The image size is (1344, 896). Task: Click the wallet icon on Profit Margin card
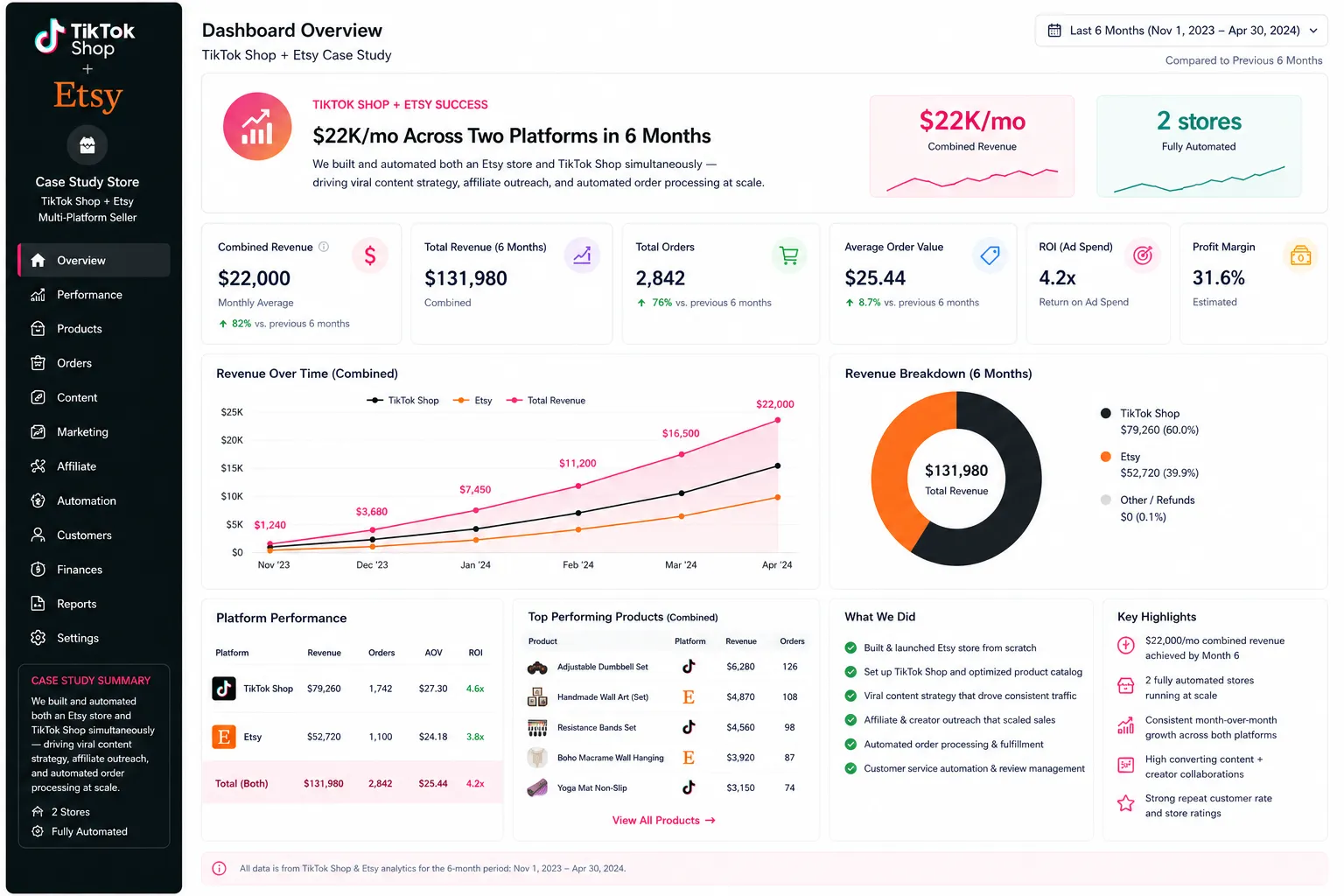1301,255
